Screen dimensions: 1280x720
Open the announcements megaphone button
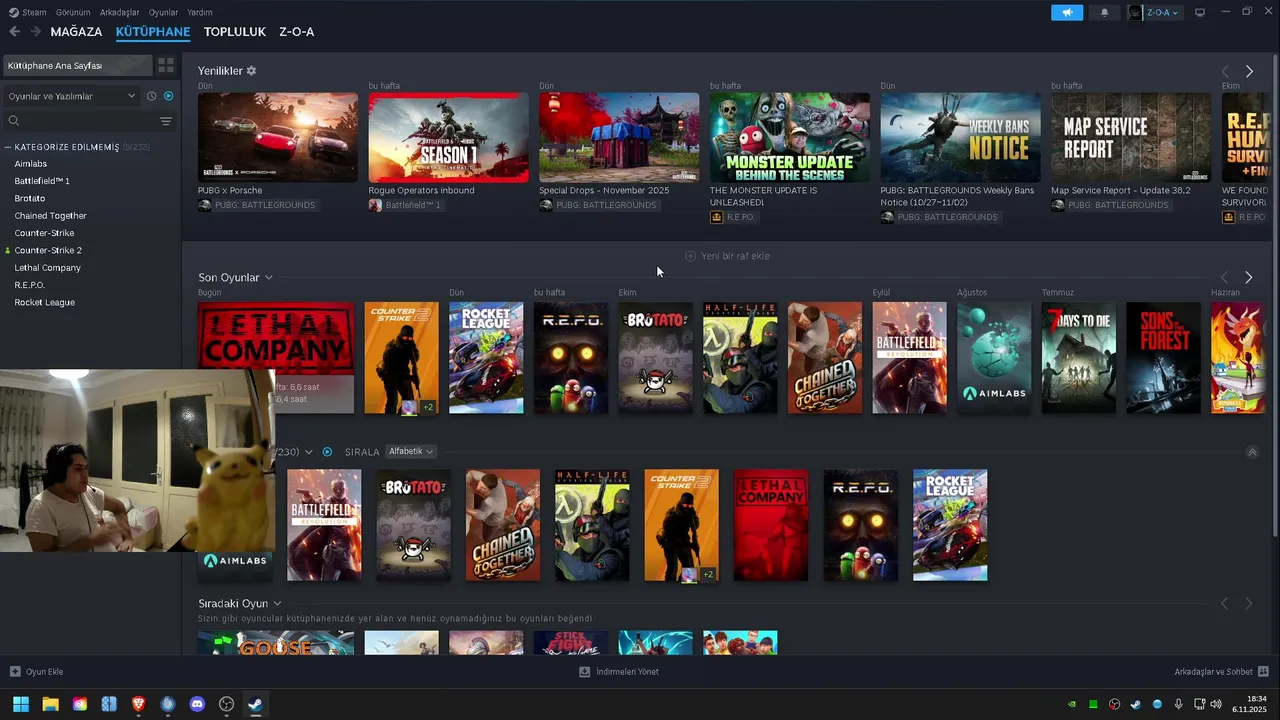(x=1067, y=12)
